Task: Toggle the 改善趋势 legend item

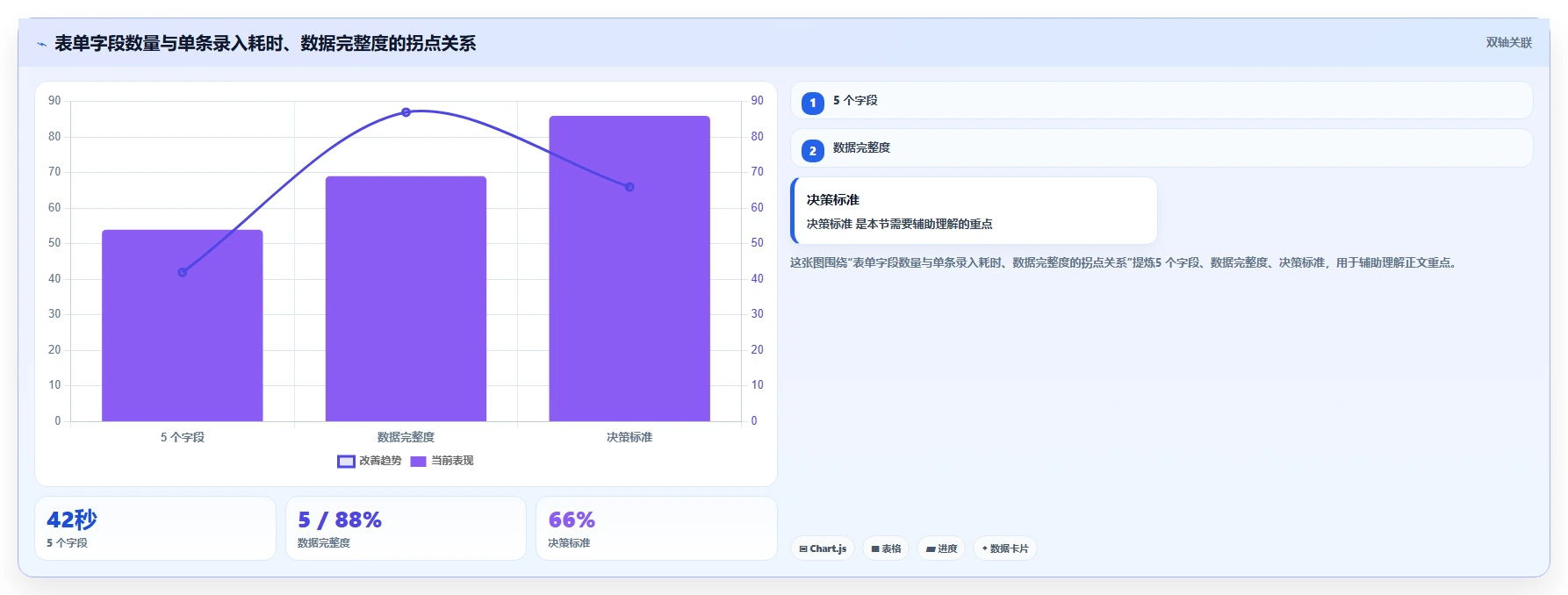Action: click(370, 461)
